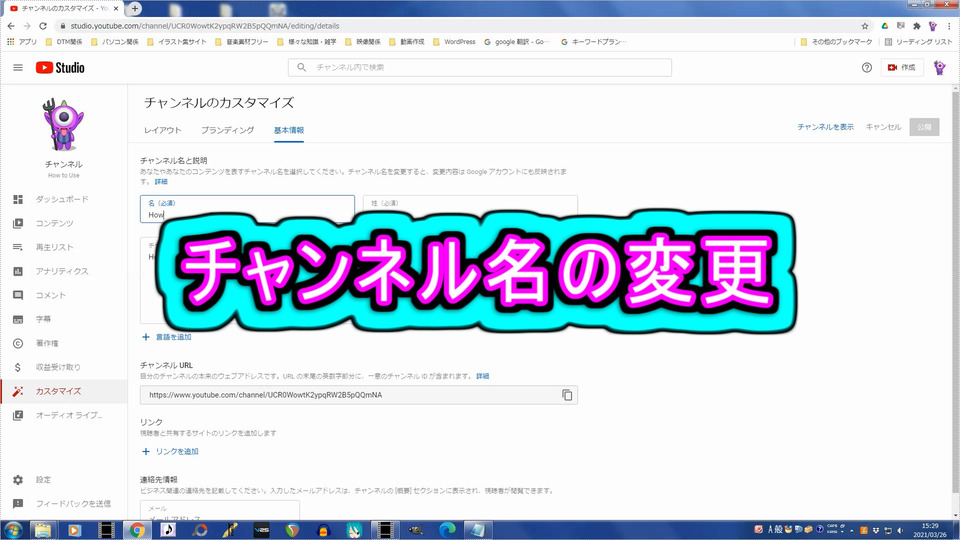Image resolution: width=960 pixels, height=540 pixels.
Task: Click フィードバックを送信 in the sidebar
Action: click(64, 503)
